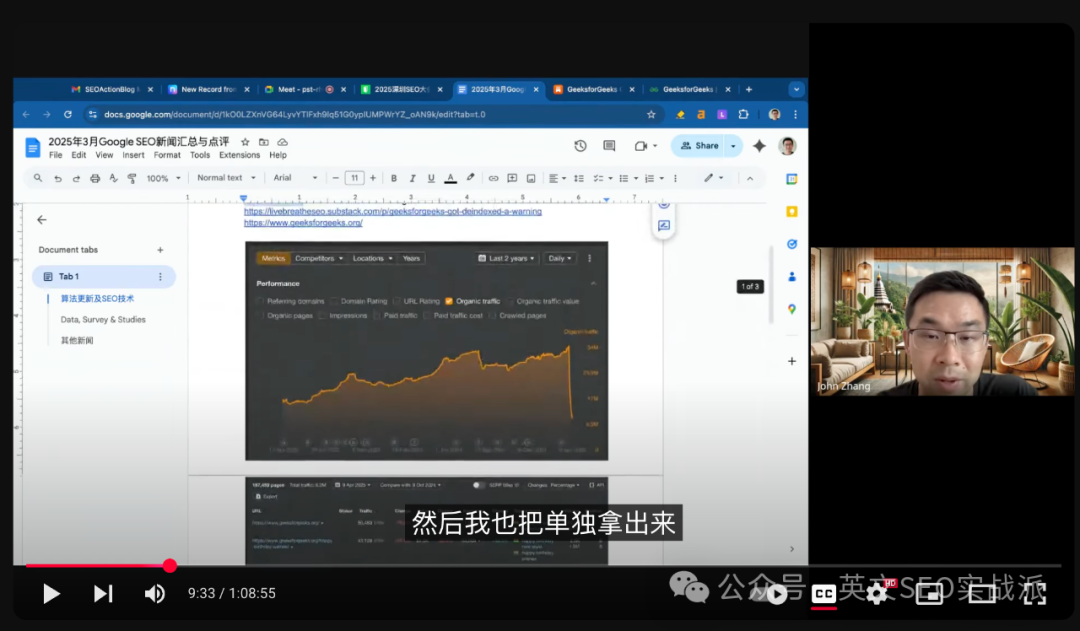Open Google Docs version history

coord(580,146)
